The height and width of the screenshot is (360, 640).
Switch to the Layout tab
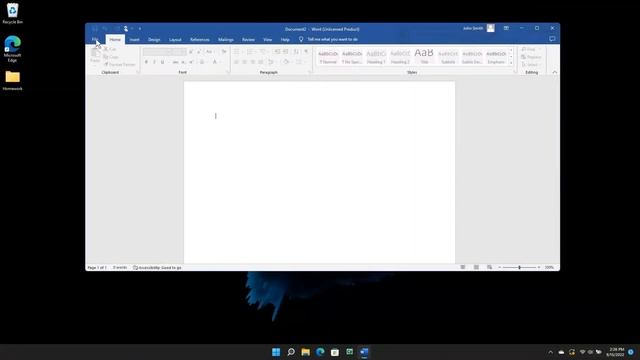(175, 40)
